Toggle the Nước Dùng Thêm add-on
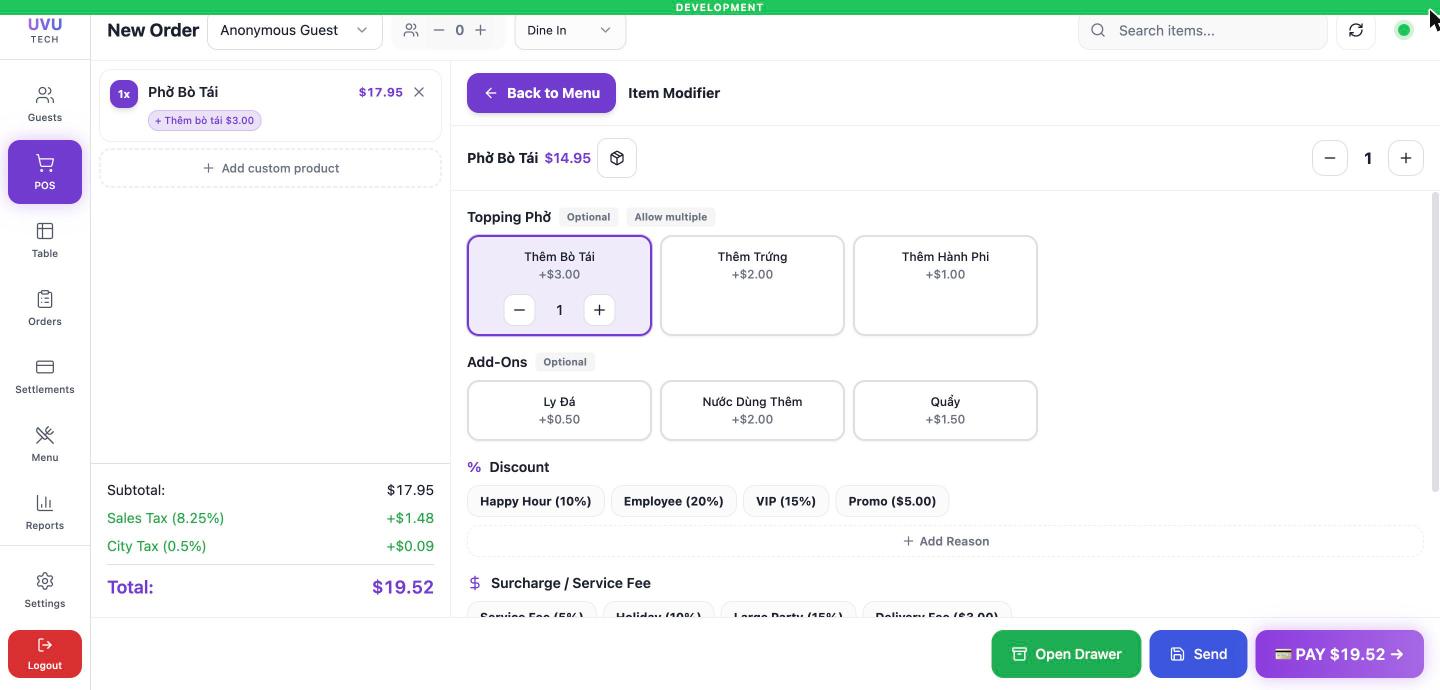The width and height of the screenshot is (1440, 690). 752,410
